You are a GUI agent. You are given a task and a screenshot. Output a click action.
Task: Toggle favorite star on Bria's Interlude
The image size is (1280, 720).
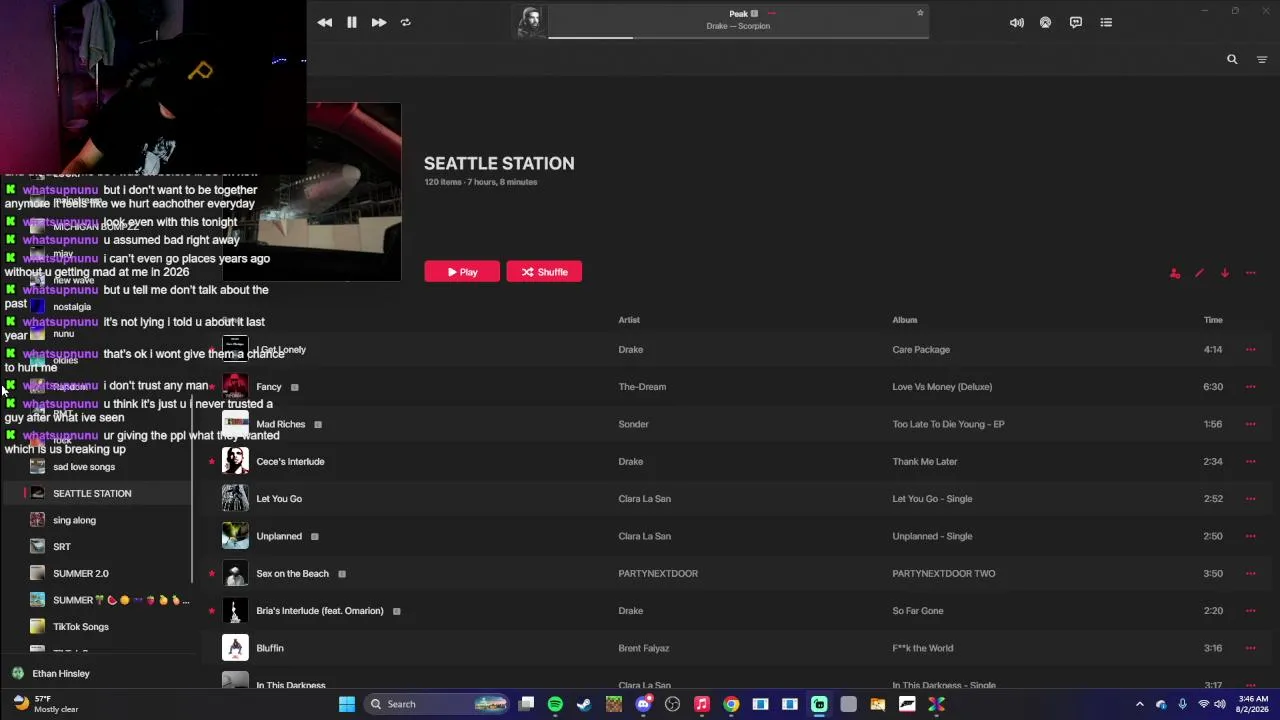(212, 611)
